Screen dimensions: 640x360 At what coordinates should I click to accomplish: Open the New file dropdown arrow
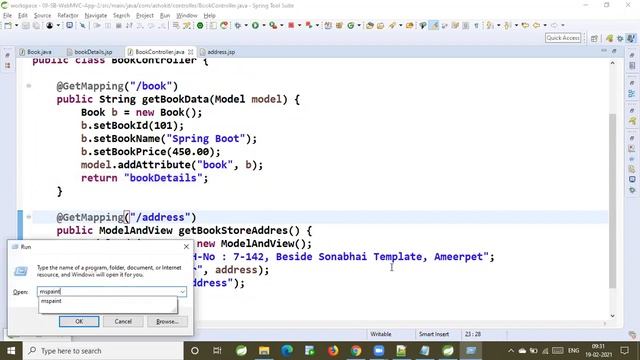(16, 25)
